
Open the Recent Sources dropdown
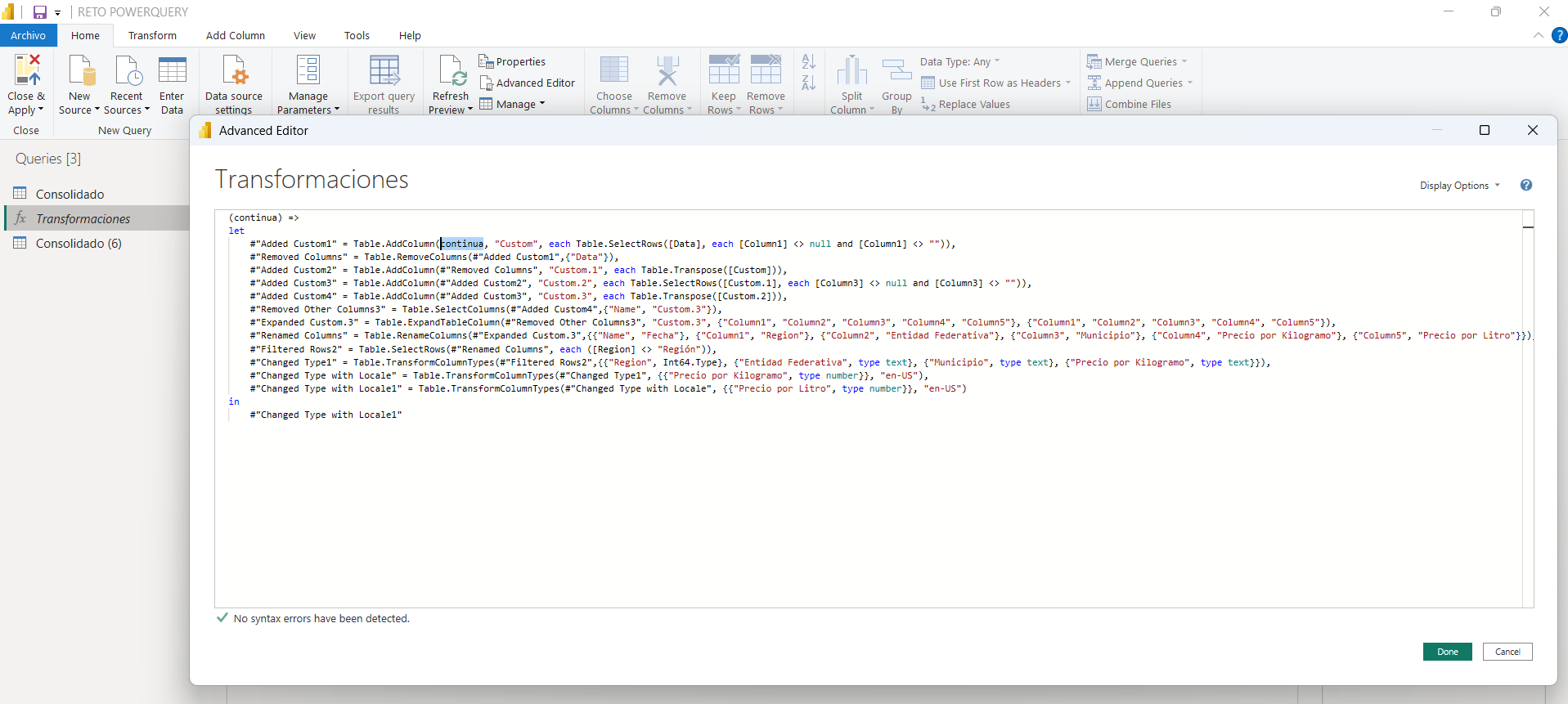(x=128, y=102)
